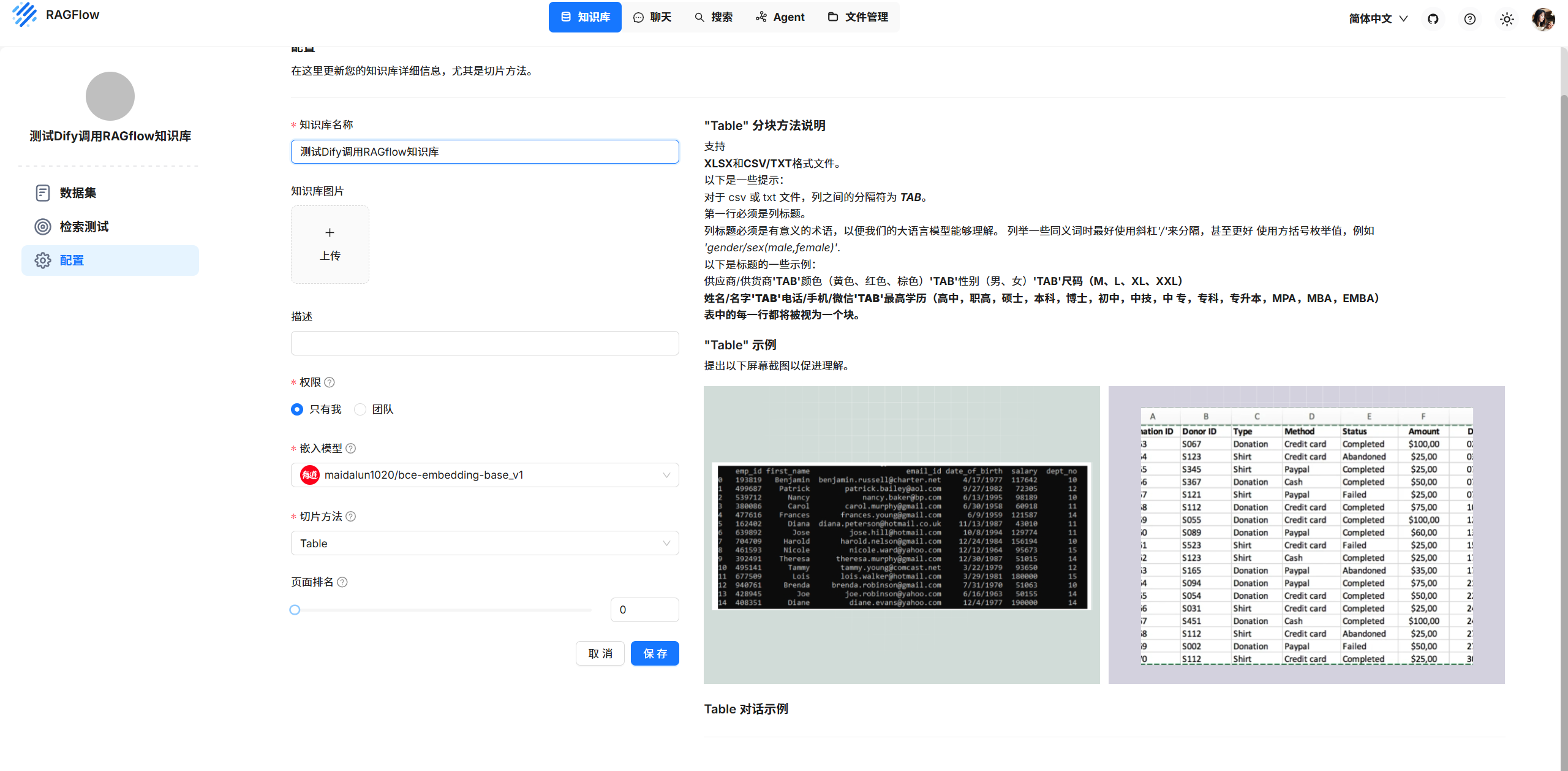1568x771 pixels.
Task: Click the 保存 button
Action: [x=654, y=653]
